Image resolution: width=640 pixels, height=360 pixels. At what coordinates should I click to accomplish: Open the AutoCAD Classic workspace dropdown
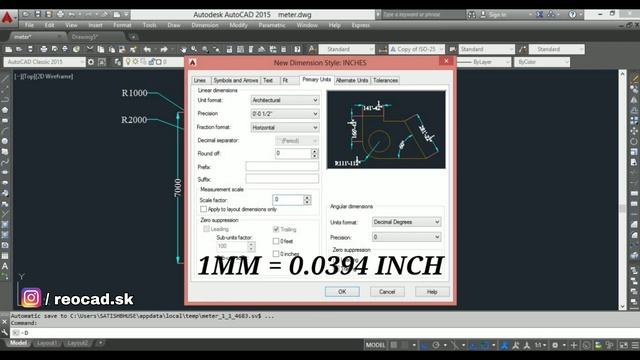pos(45,62)
